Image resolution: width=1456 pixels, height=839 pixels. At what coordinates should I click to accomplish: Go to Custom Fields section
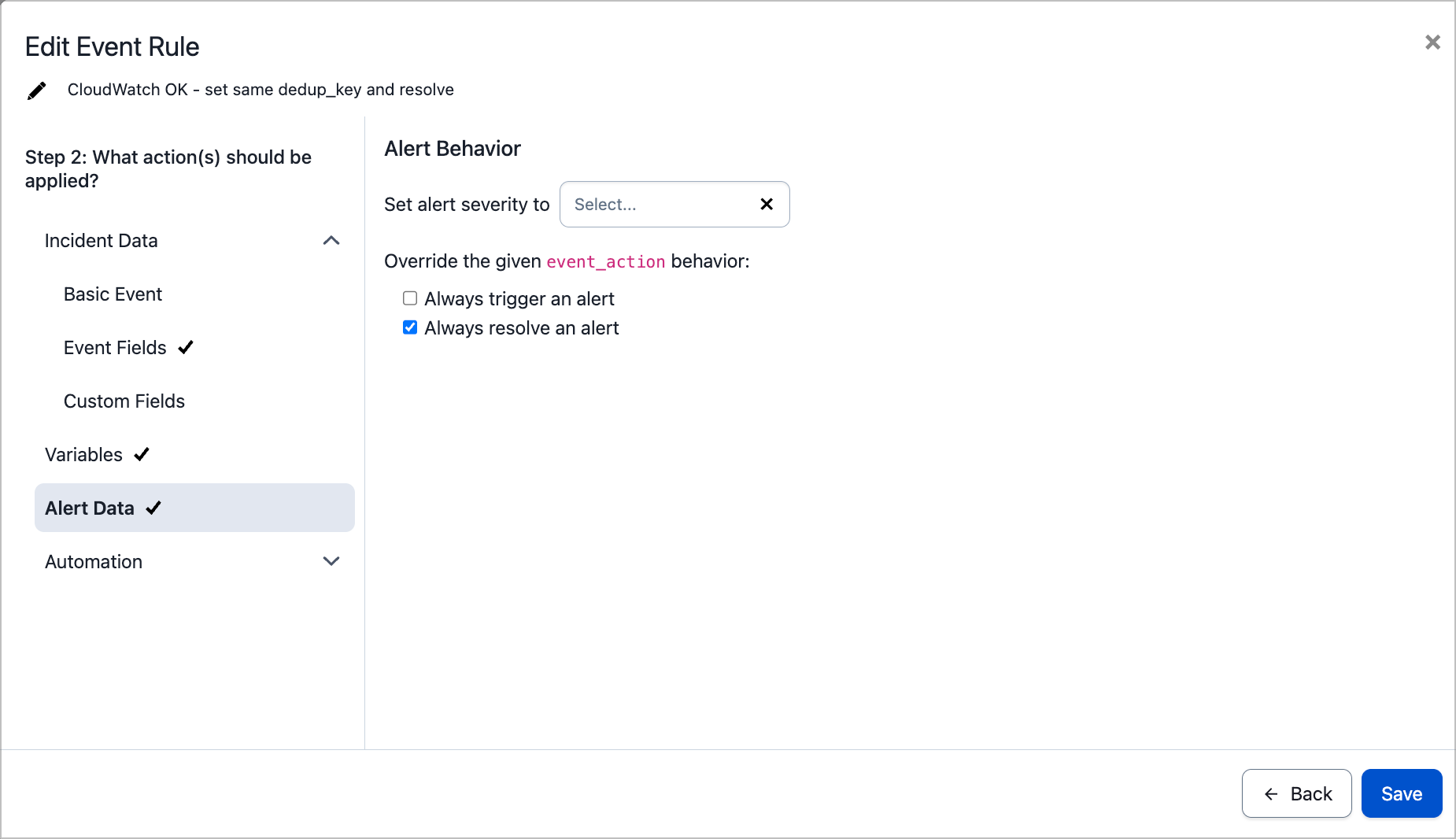(x=124, y=401)
